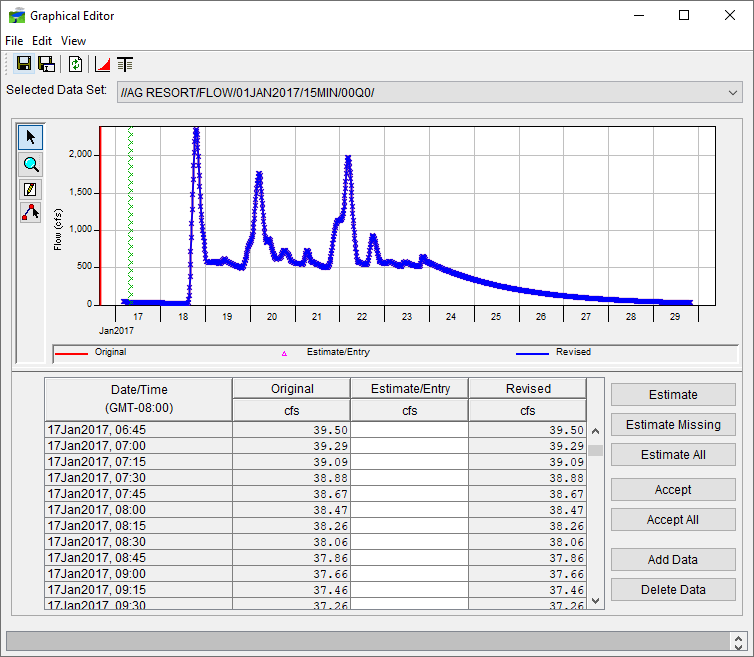Viewport: 754px width, 657px height.
Task: Select the magnifier zoom tool
Action: coord(31,164)
